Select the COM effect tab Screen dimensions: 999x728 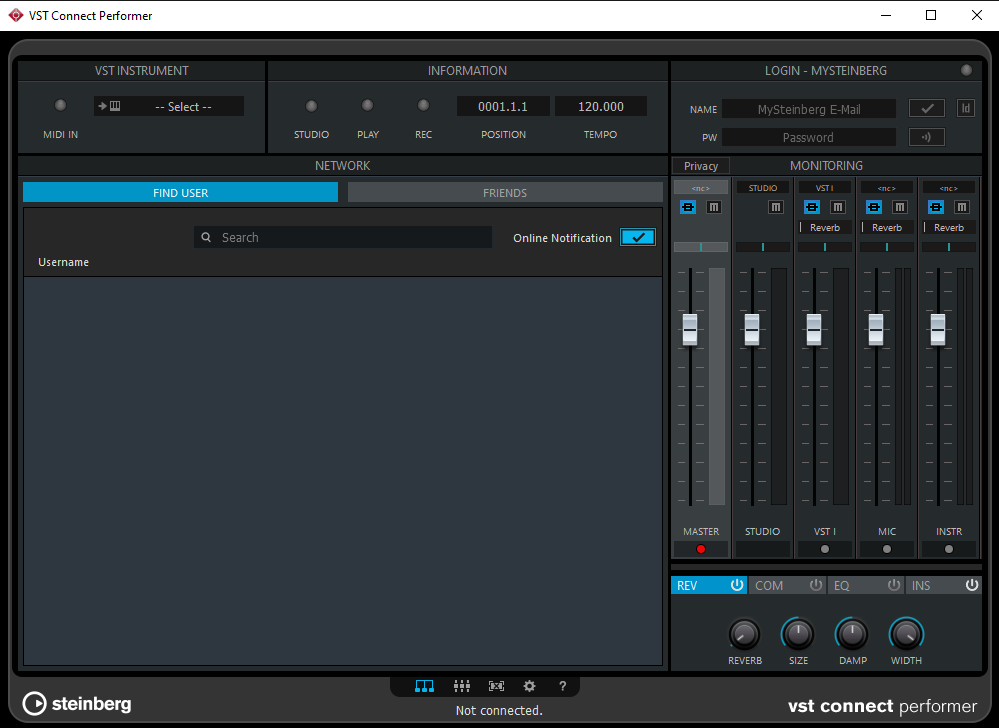(x=787, y=585)
